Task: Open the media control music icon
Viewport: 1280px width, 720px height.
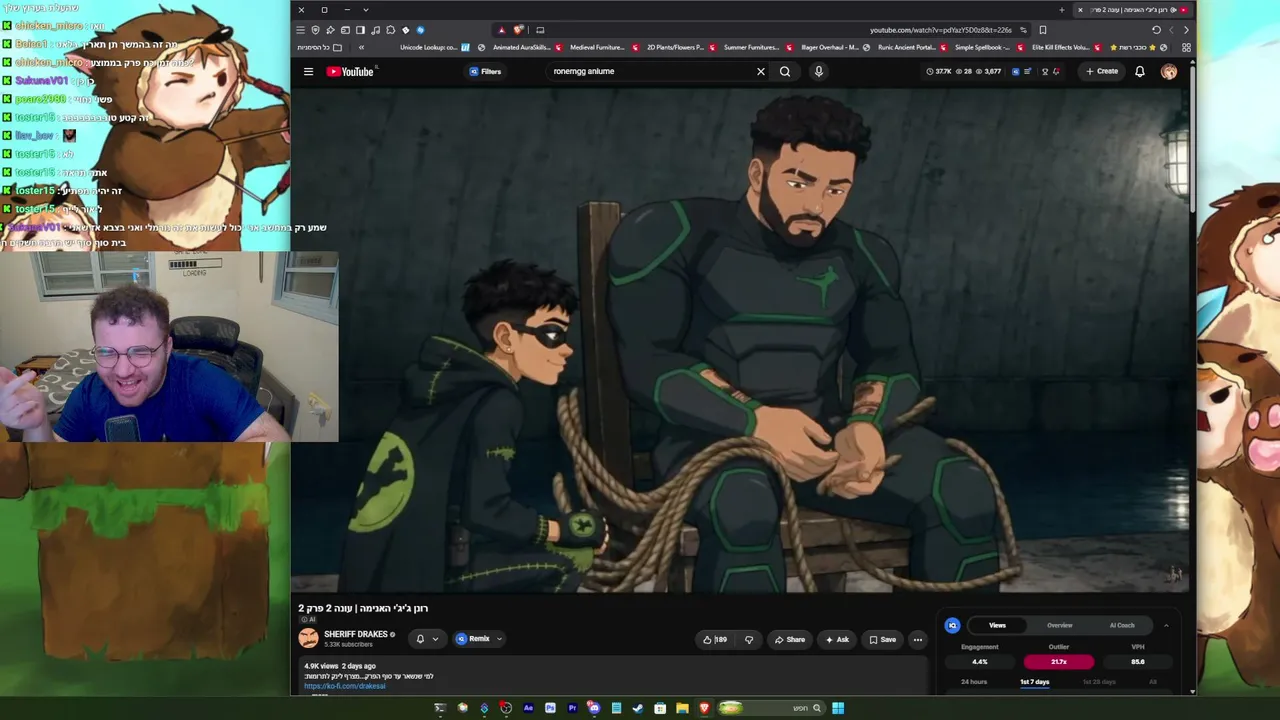Action: pyautogui.click(x=375, y=30)
